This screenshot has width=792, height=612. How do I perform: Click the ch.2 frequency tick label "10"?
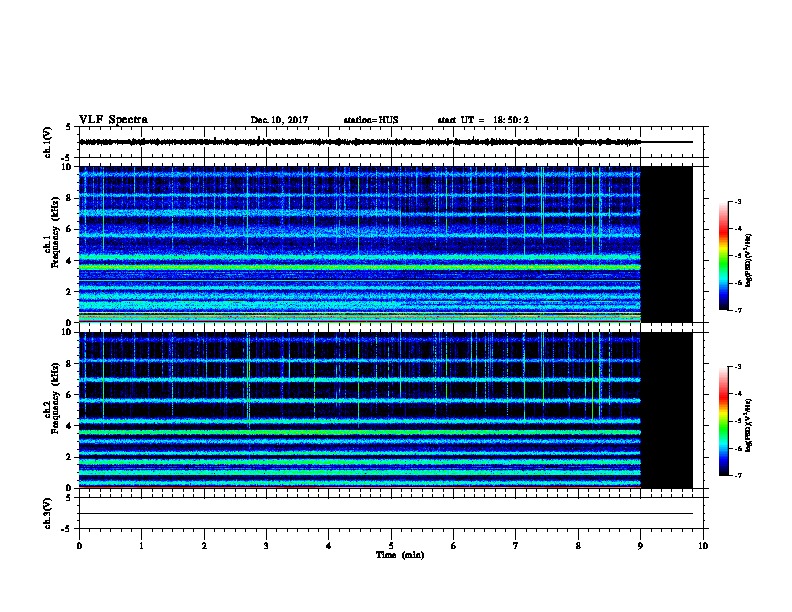67,332
